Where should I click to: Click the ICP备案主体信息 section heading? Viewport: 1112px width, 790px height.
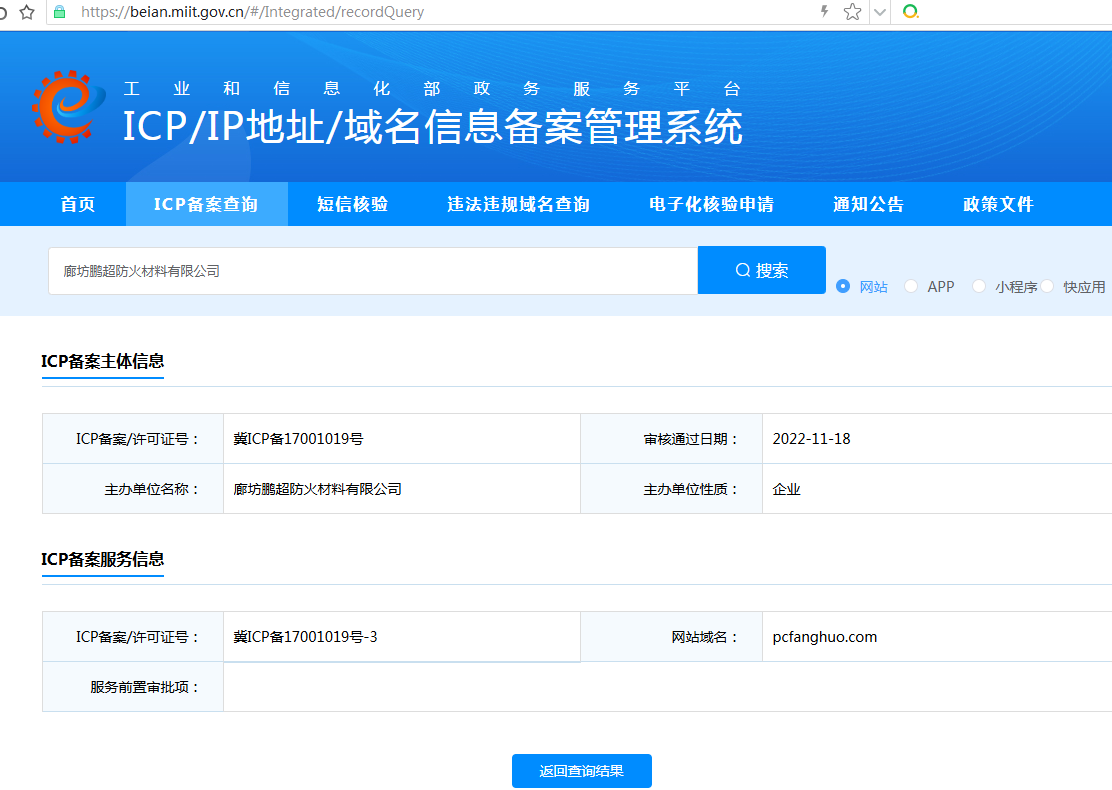coord(103,362)
